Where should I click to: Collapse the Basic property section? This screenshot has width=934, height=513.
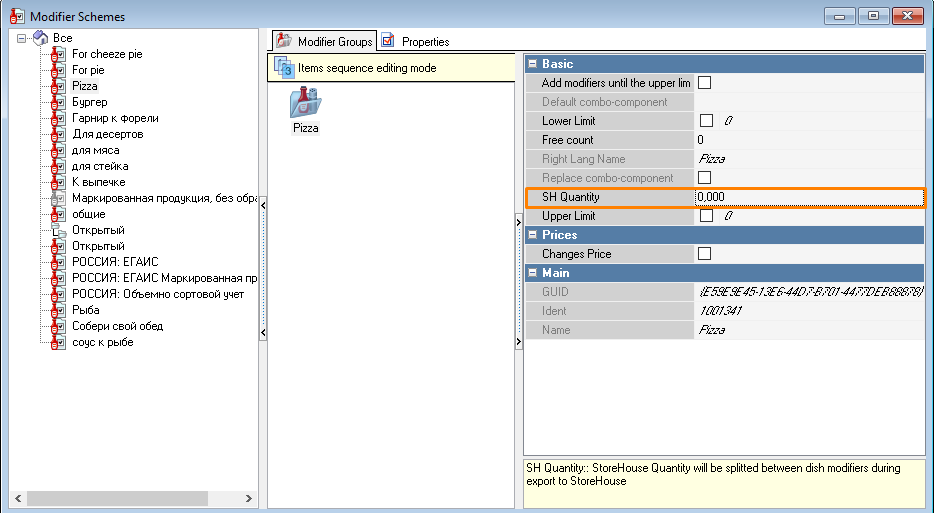532,64
